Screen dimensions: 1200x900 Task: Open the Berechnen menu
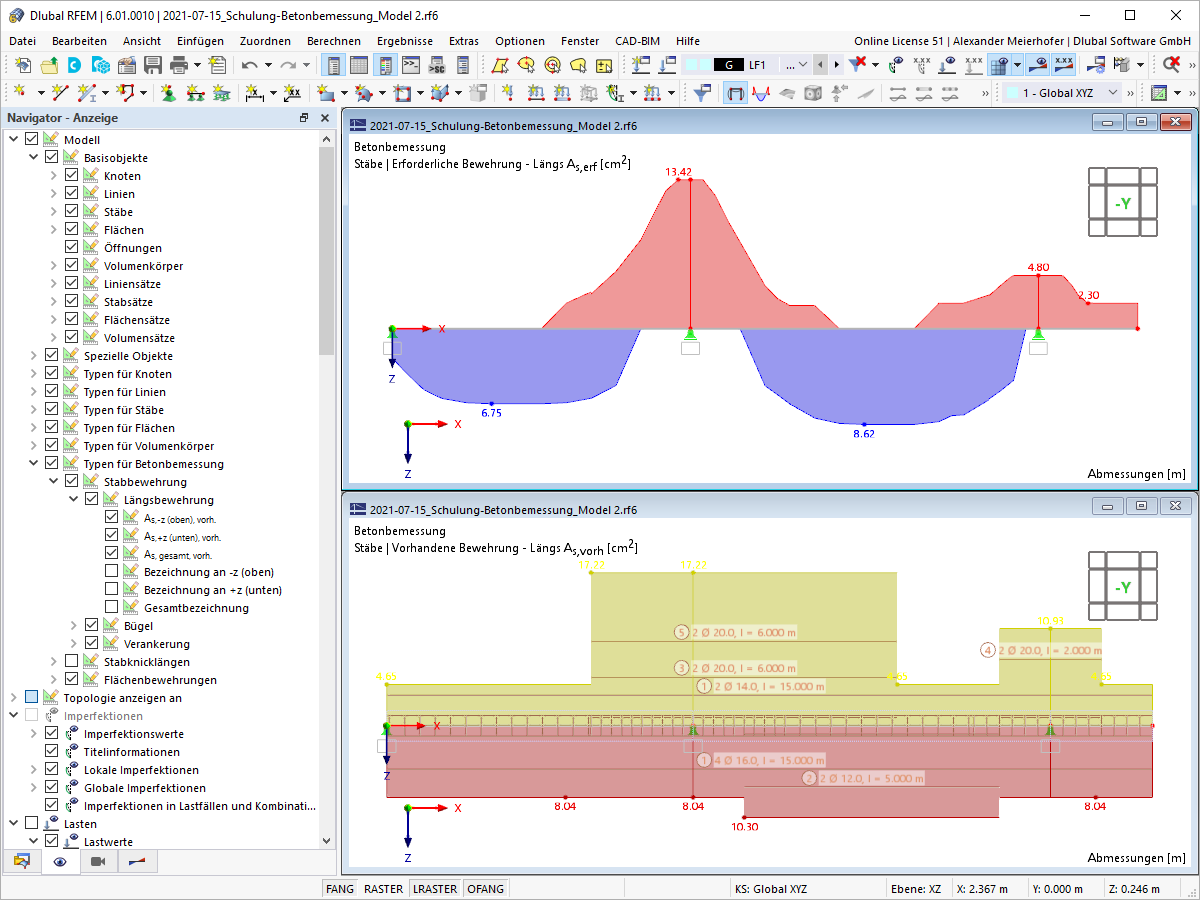pyautogui.click(x=334, y=41)
